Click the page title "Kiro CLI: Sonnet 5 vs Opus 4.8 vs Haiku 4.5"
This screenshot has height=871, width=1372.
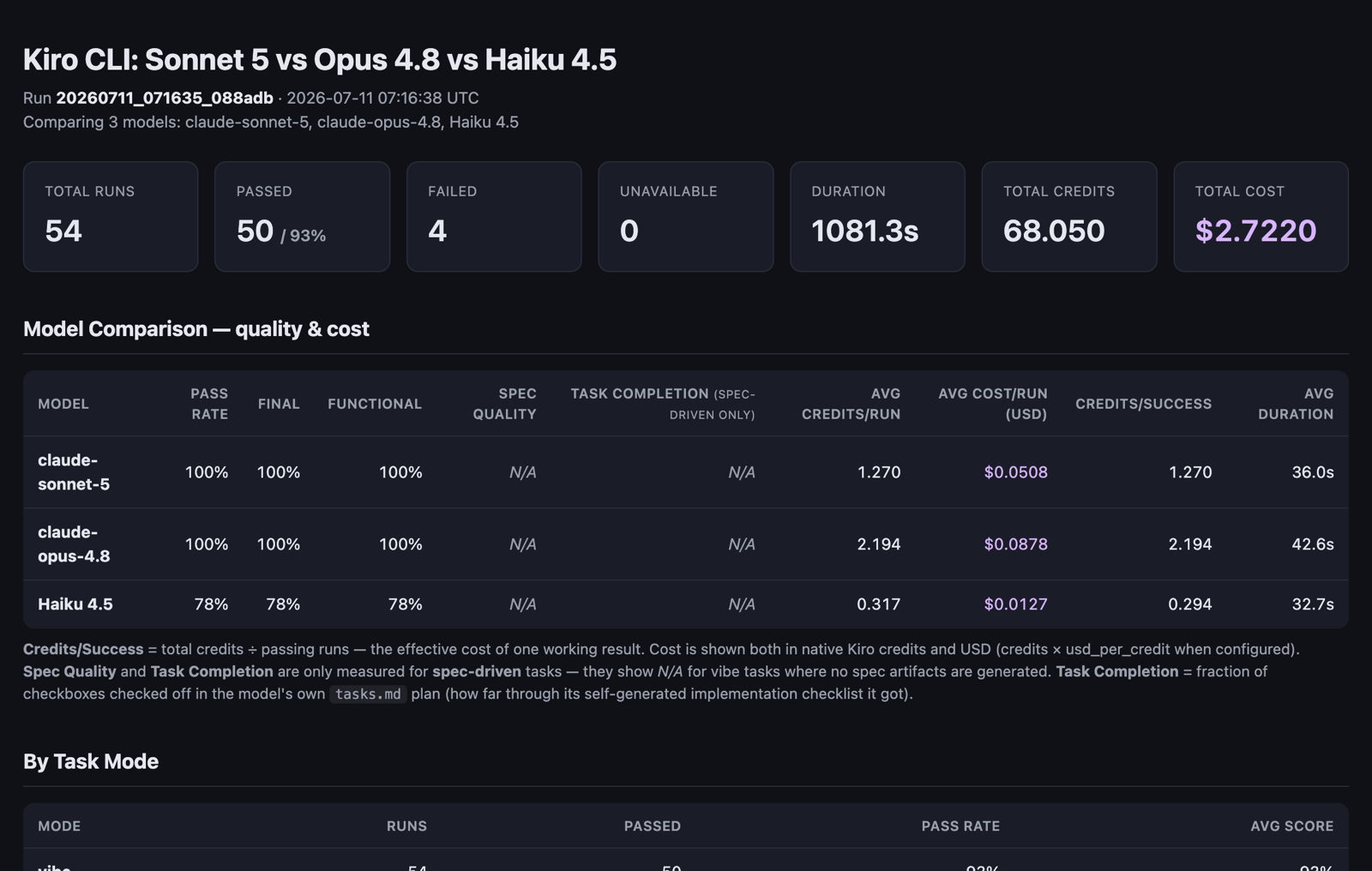point(320,59)
